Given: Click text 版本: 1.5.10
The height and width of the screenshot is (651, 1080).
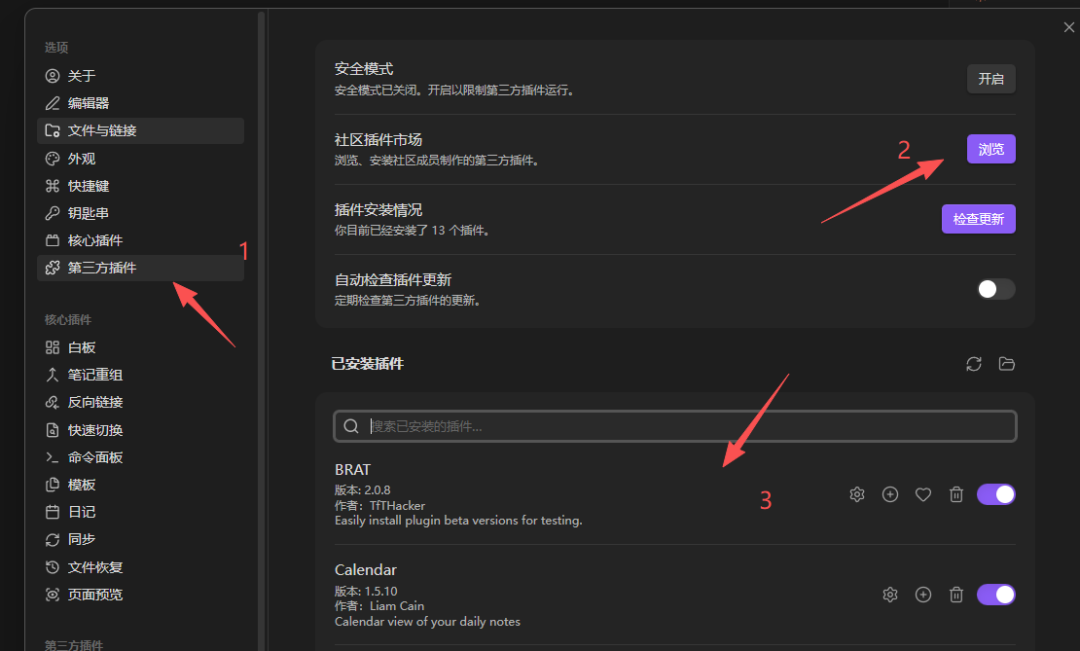Looking at the screenshot, I should [366, 591].
